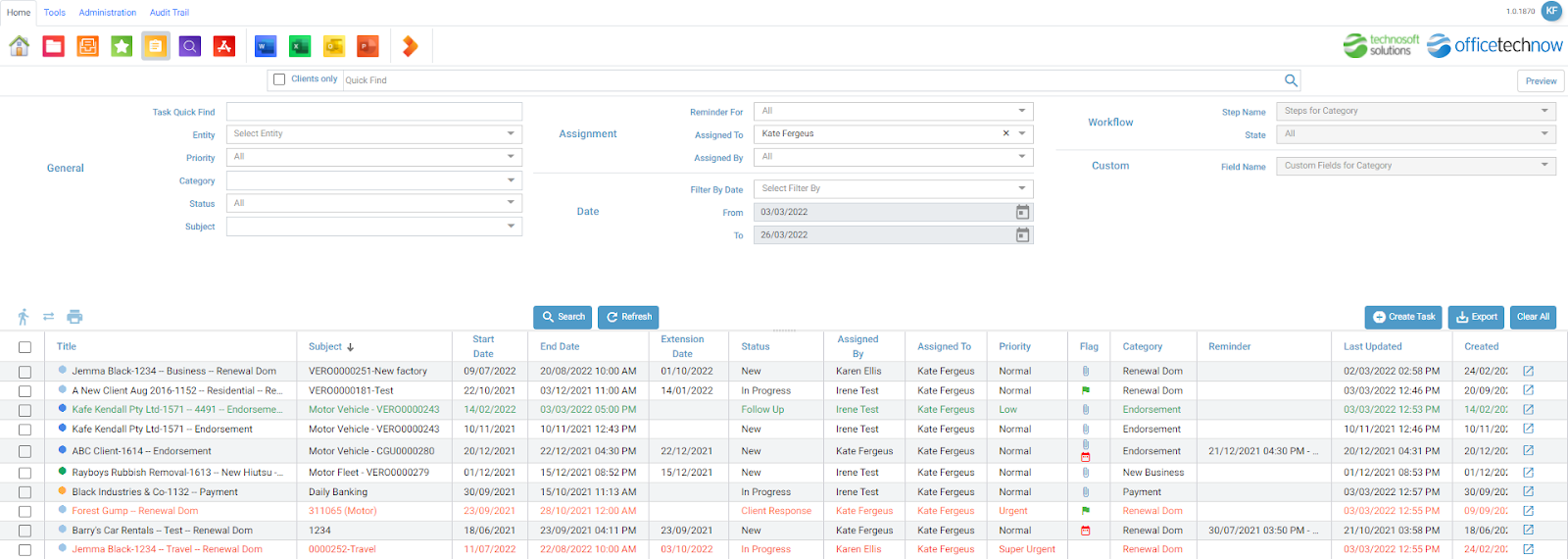Image resolution: width=1568 pixels, height=559 pixels.
Task: Click the Search button
Action: click(x=563, y=317)
